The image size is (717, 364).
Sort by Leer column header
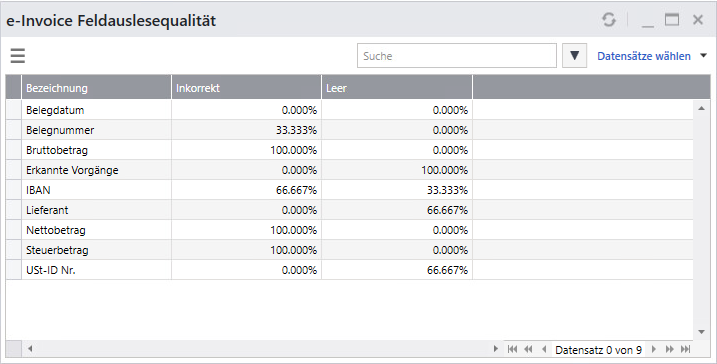pyautogui.click(x=397, y=88)
